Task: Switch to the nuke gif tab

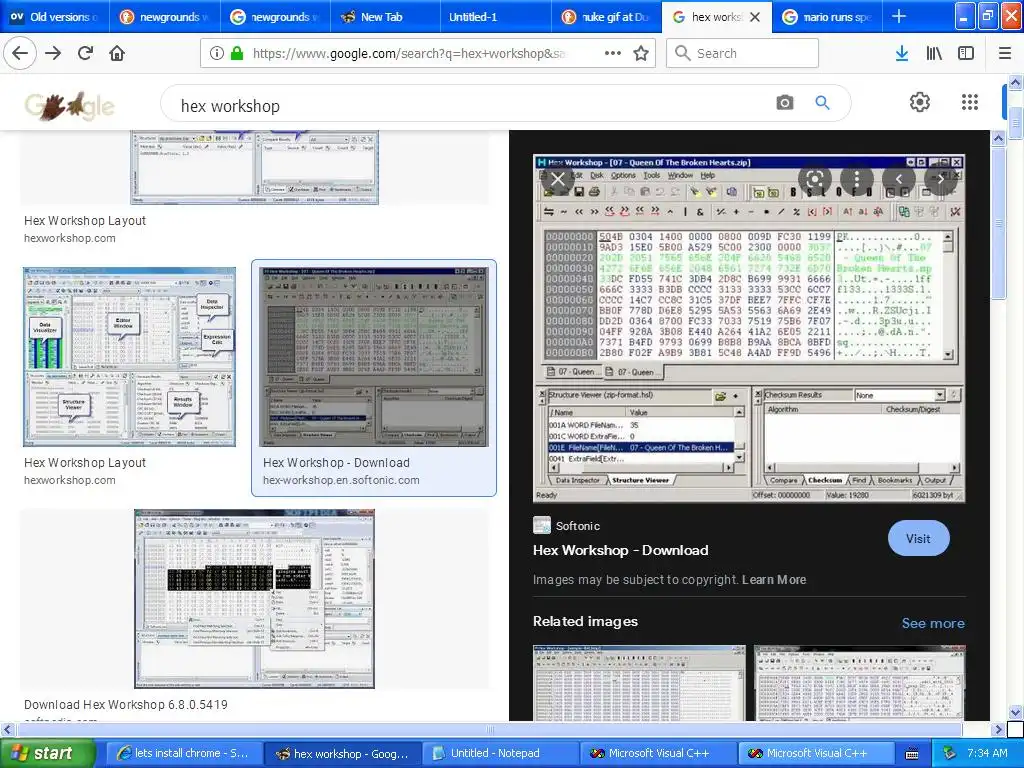Action: [x=606, y=17]
